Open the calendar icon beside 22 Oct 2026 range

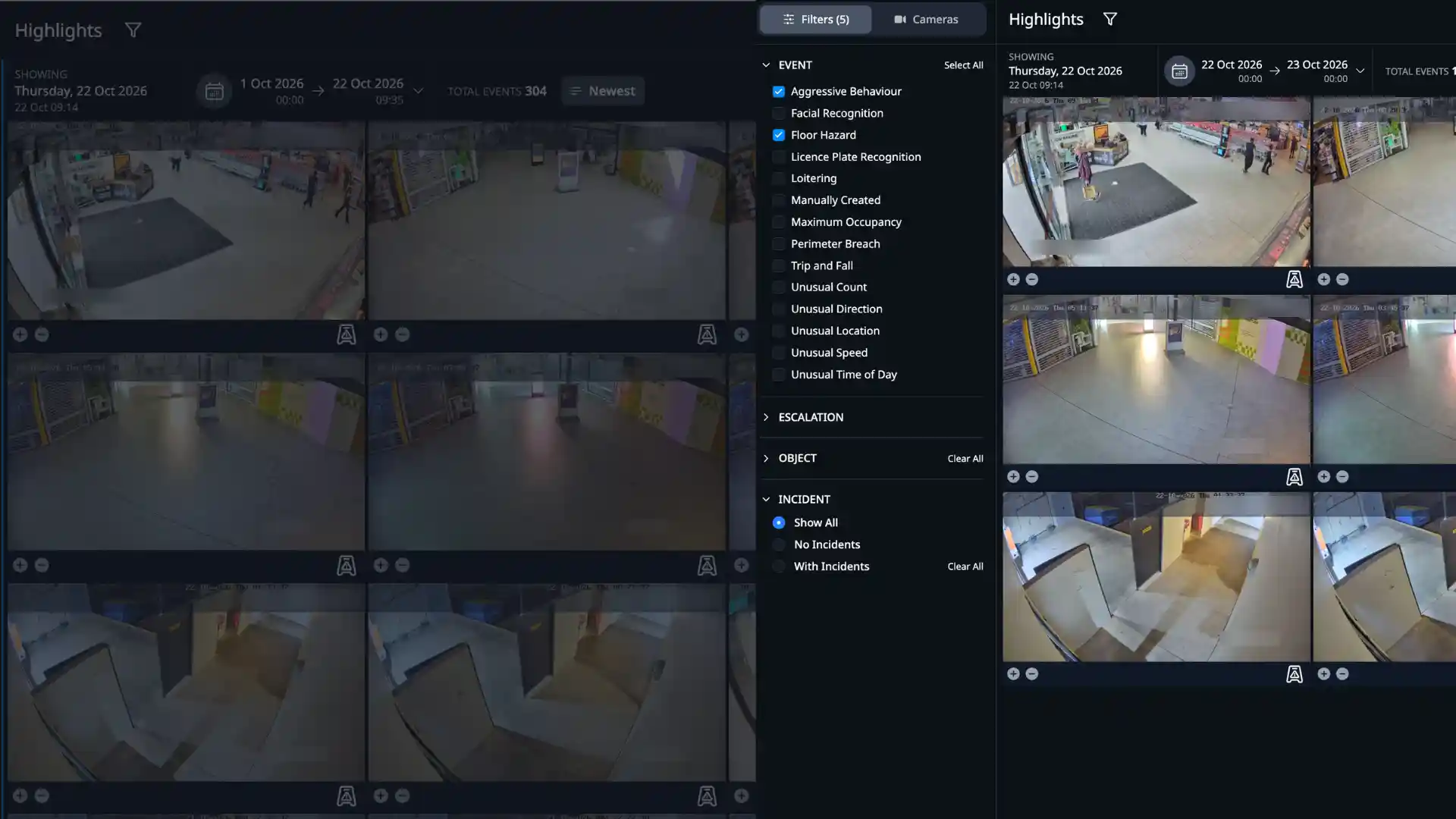pyautogui.click(x=1179, y=71)
